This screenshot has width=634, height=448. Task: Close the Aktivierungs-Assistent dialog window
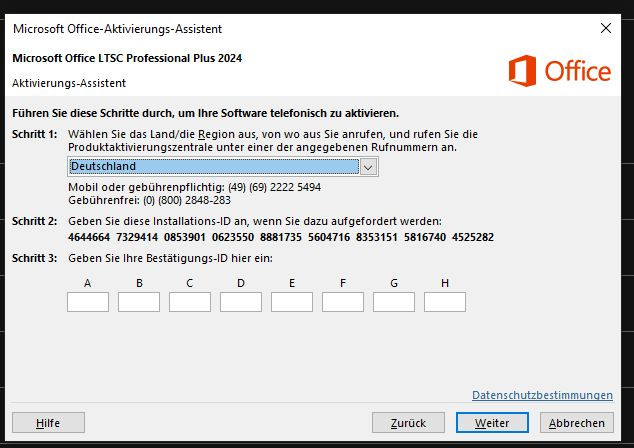[x=603, y=28]
